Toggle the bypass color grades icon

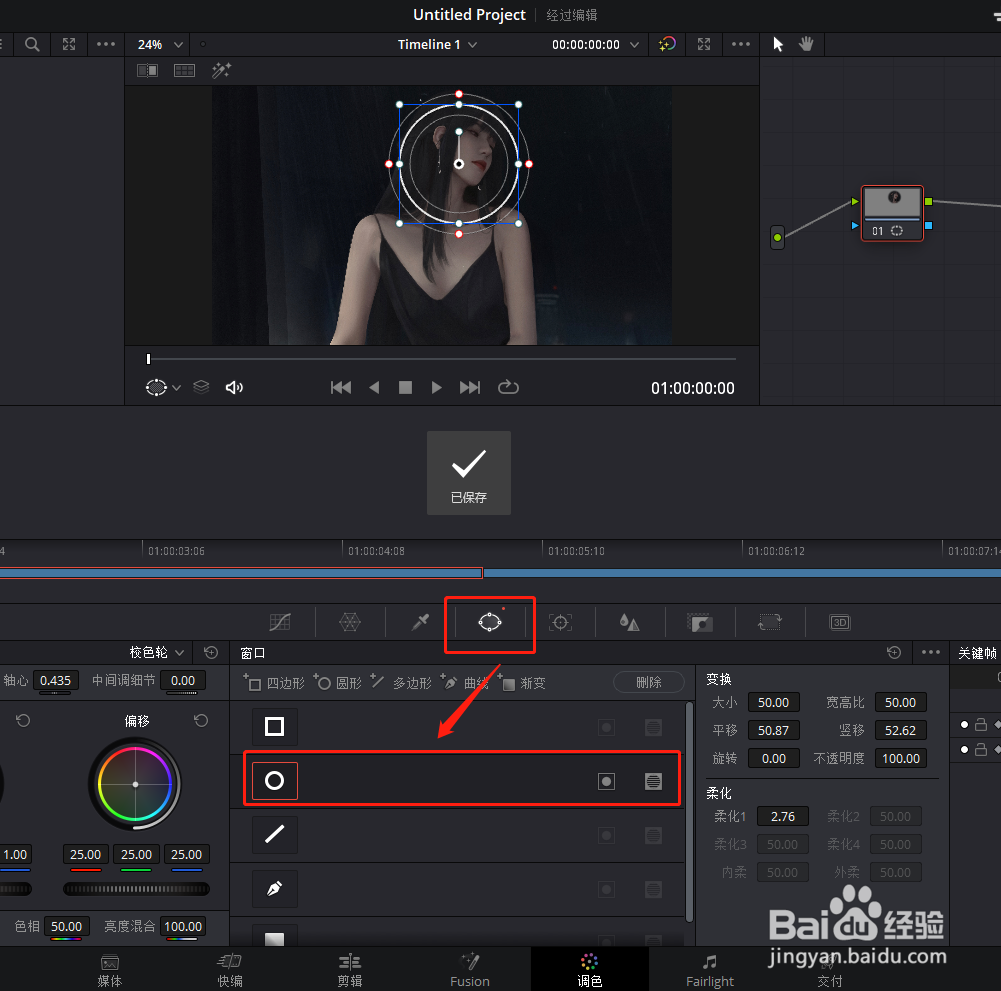coord(667,44)
